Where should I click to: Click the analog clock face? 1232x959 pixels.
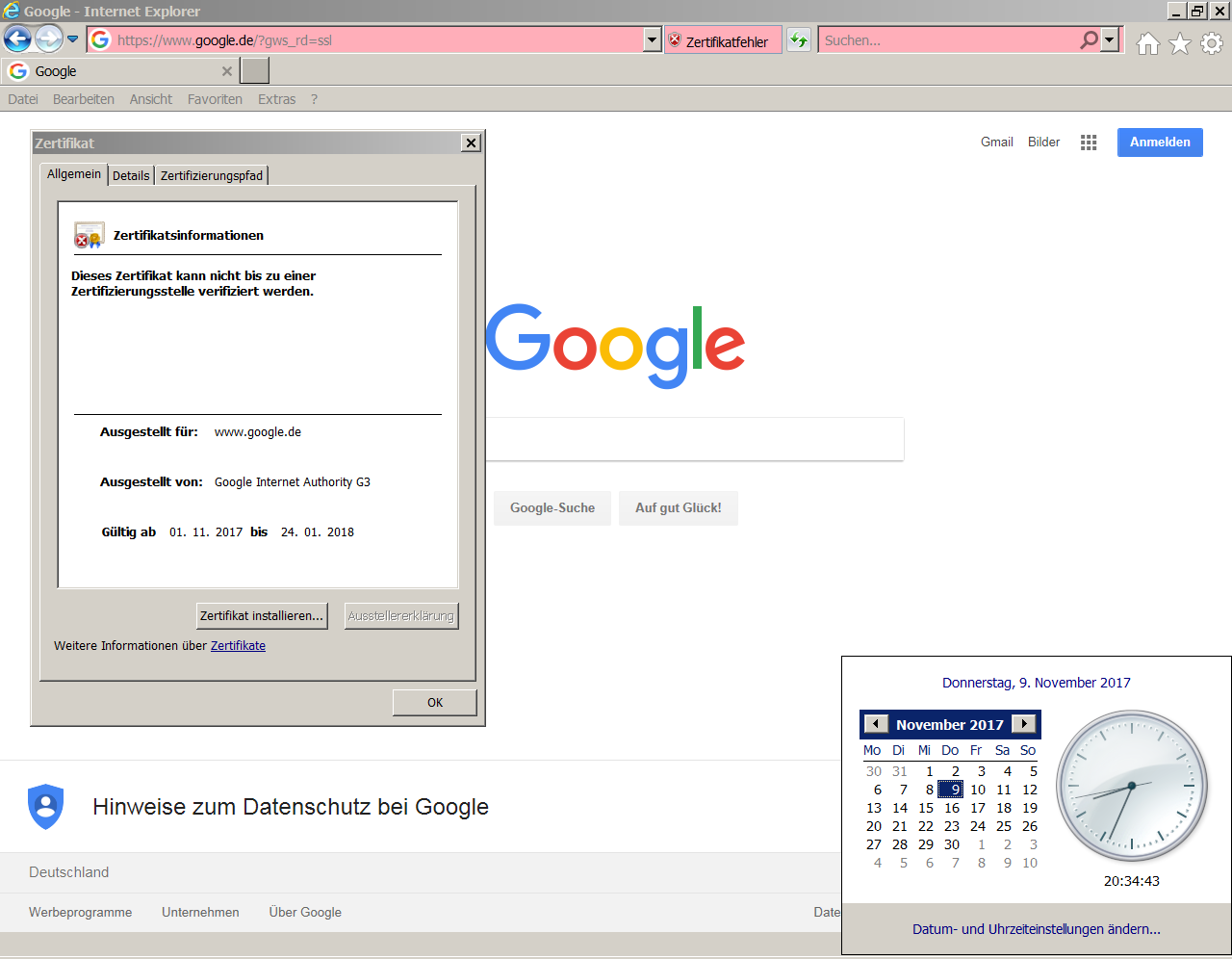pos(1132,787)
